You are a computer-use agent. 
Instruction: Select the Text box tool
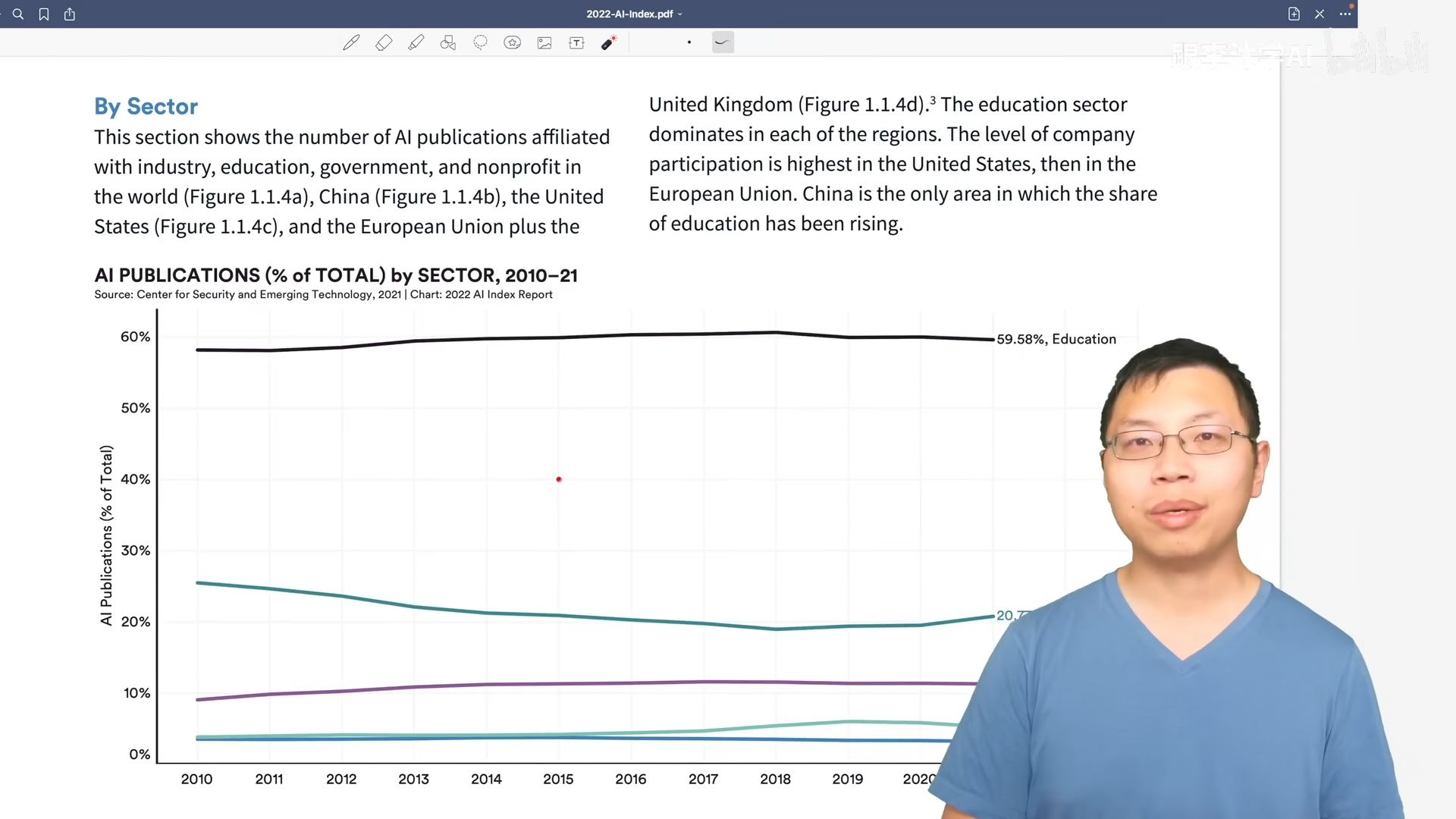576,42
